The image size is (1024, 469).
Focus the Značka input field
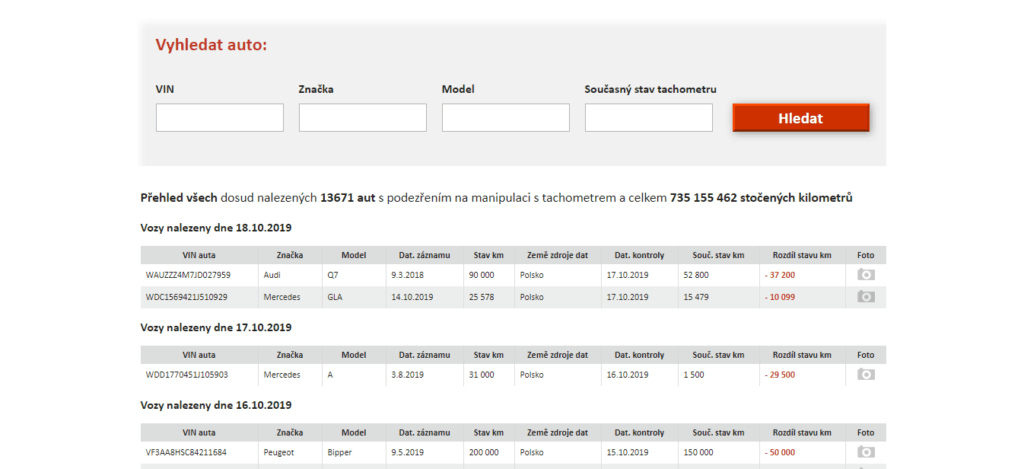tap(362, 118)
